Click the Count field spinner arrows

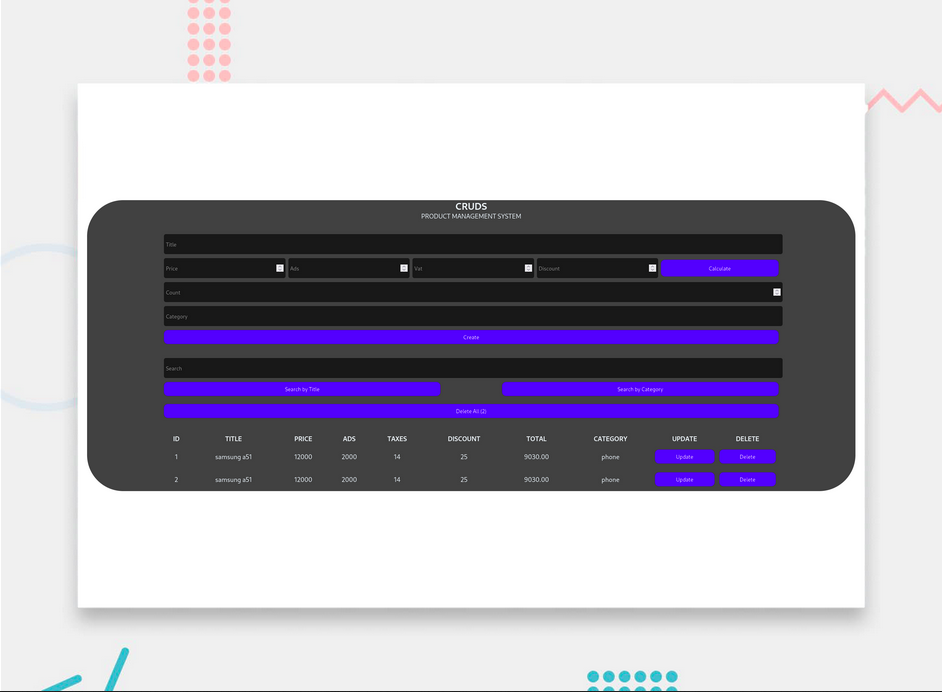pyautogui.click(x=776, y=292)
